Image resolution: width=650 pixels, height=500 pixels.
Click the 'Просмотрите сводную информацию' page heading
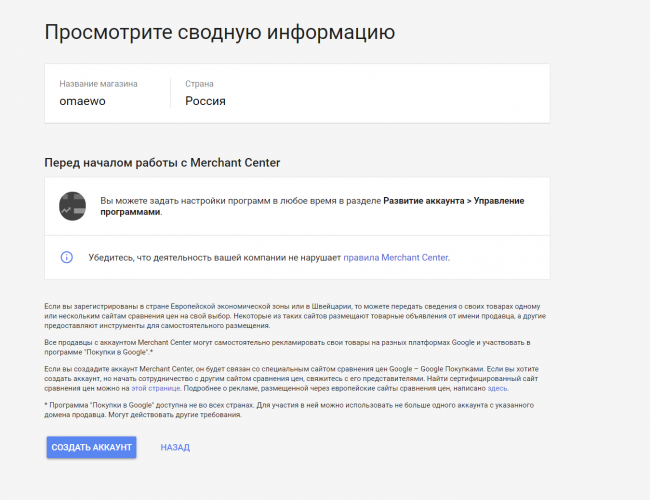click(219, 32)
